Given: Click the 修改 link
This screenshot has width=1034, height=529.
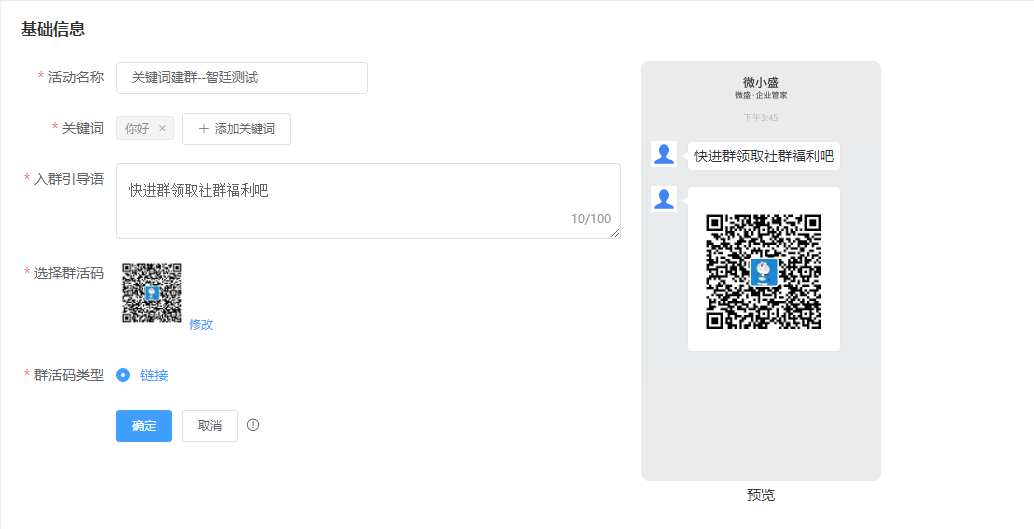Looking at the screenshot, I should click(201, 325).
